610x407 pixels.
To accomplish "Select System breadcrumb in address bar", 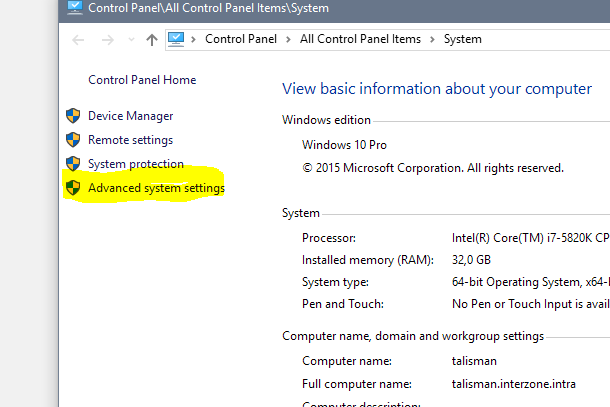I will [x=463, y=39].
